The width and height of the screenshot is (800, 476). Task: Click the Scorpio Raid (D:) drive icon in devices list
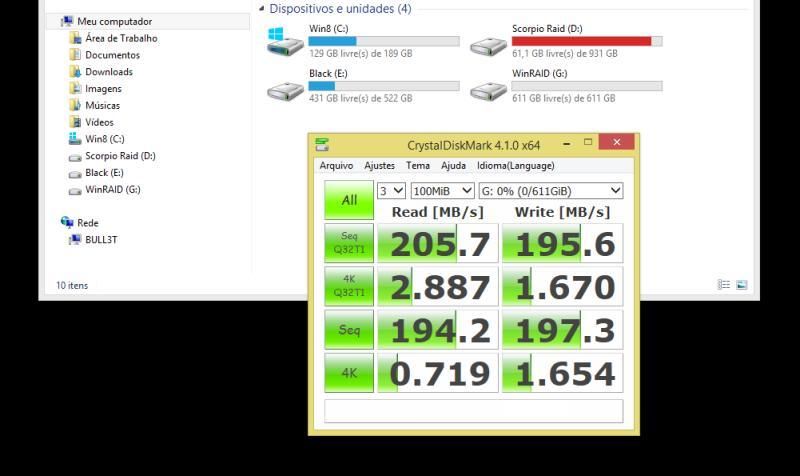[x=488, y=47]
